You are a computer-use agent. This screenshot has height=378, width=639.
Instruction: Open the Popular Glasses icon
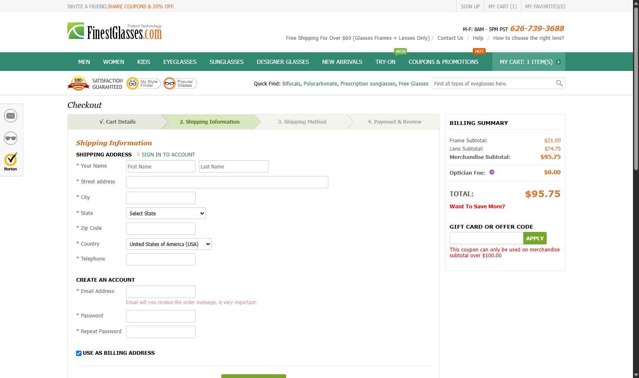pyautogui.click(x=180, y=84)
